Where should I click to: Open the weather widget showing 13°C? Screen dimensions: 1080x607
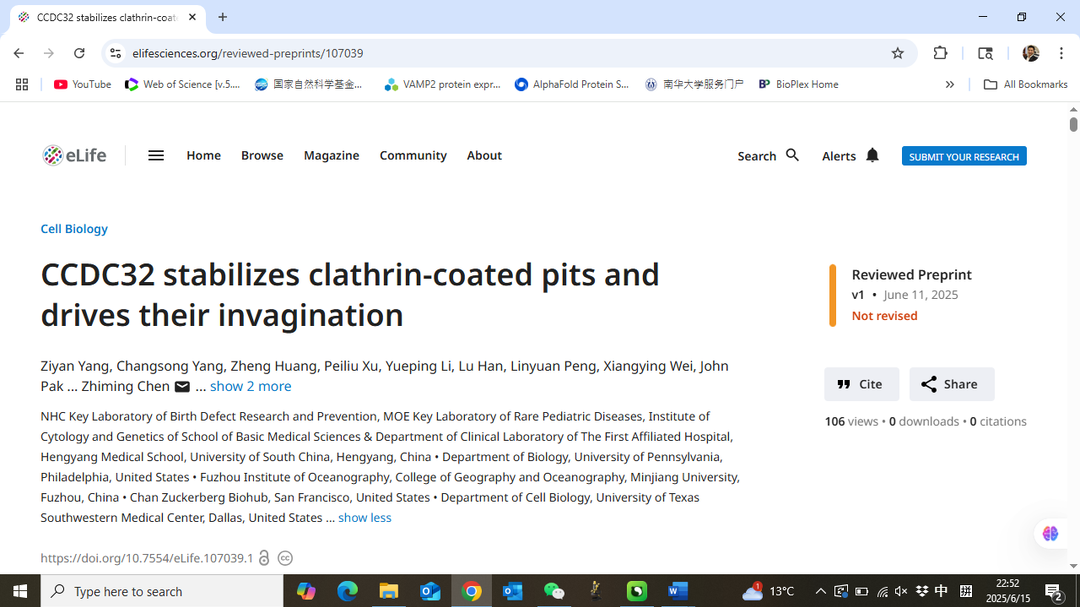[x=769, y=591]
